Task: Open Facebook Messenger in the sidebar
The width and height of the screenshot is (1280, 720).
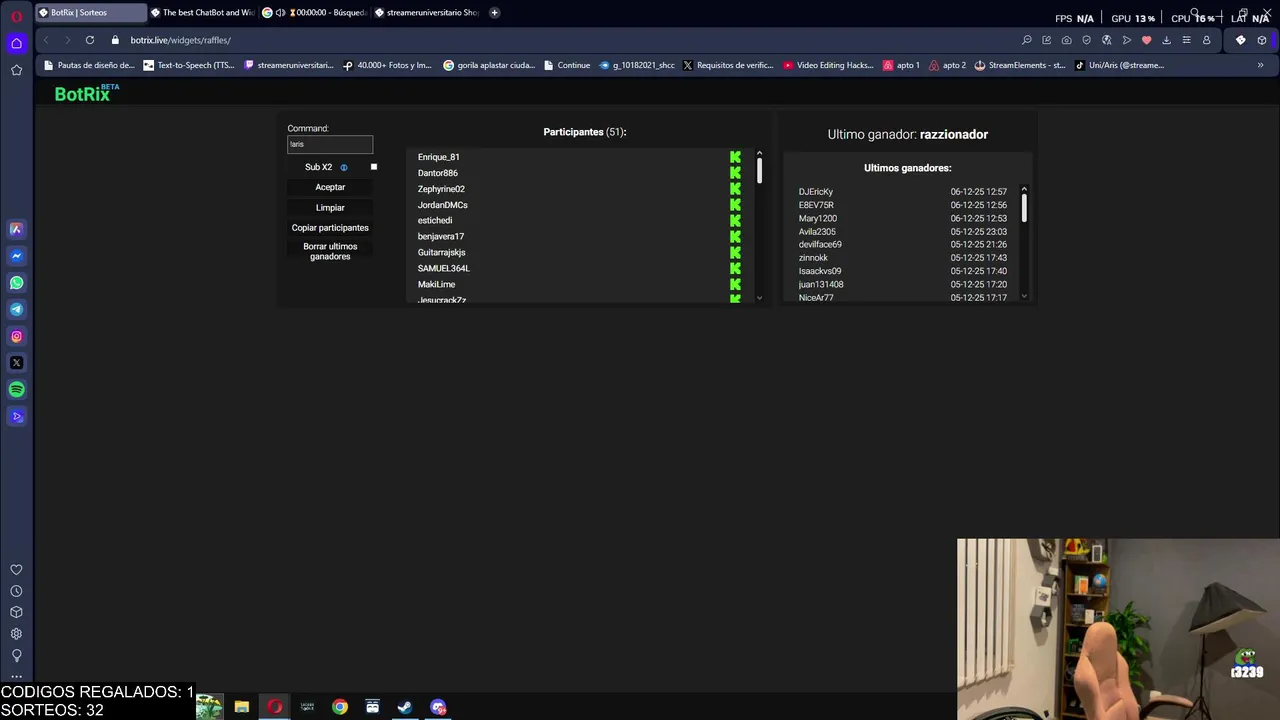Action: [16, 256]
